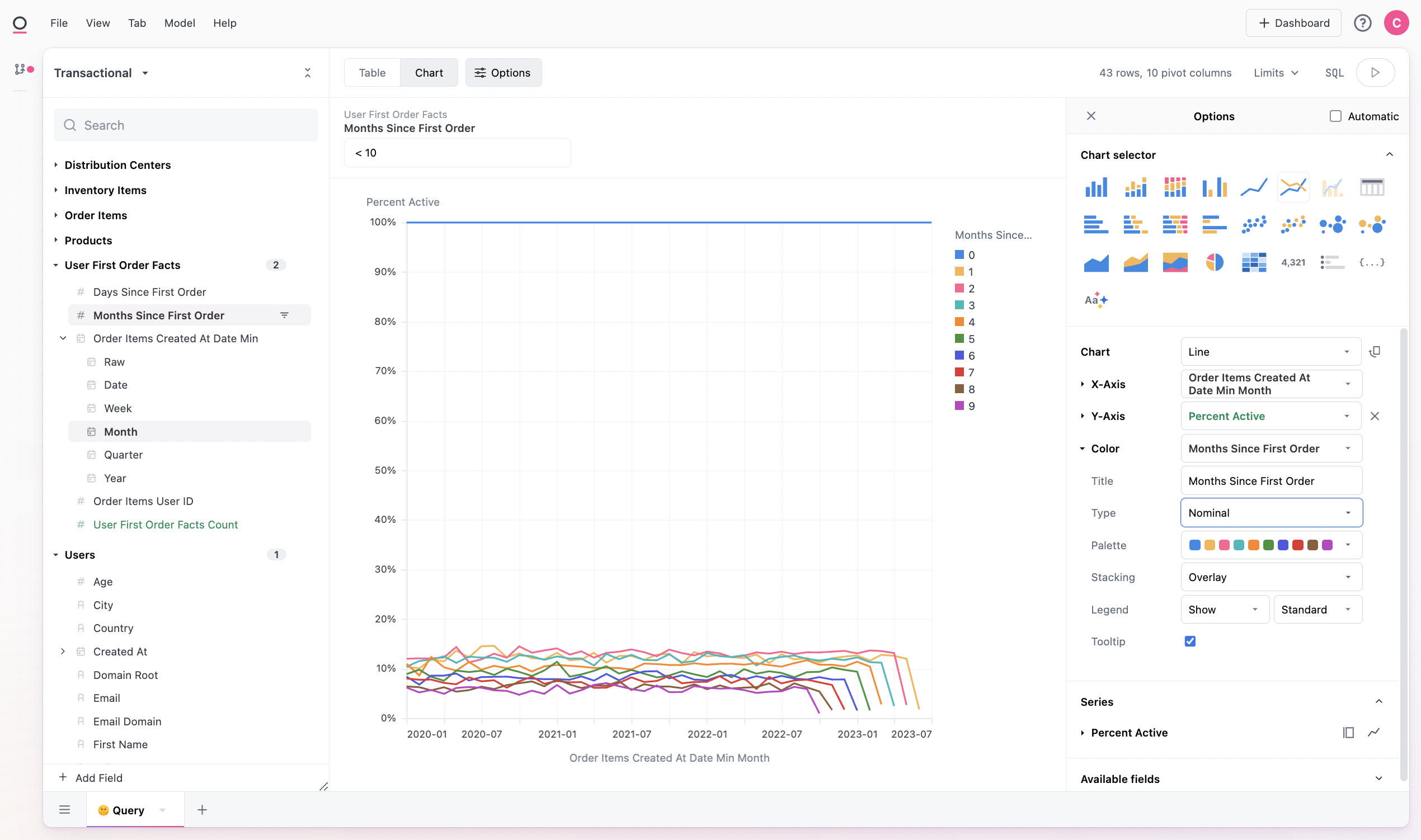This screenshot has width=1421, height=840.
Task: Open the Model menu
Action: [x=180, y=23]
